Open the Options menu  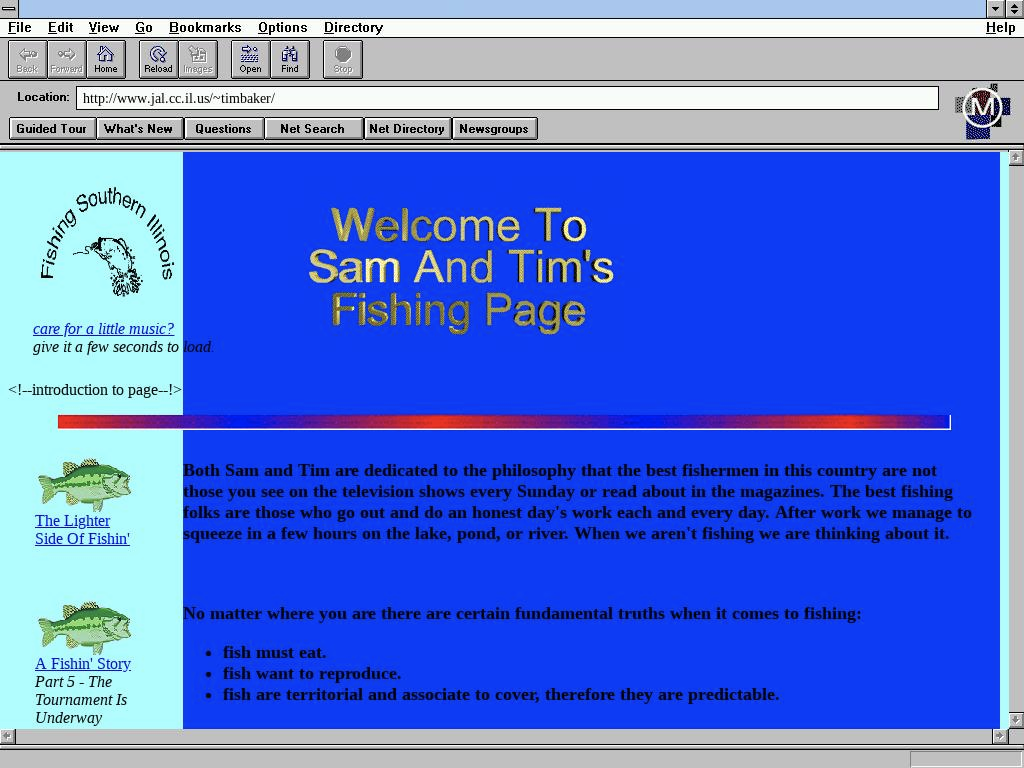(x=282, y=28)
